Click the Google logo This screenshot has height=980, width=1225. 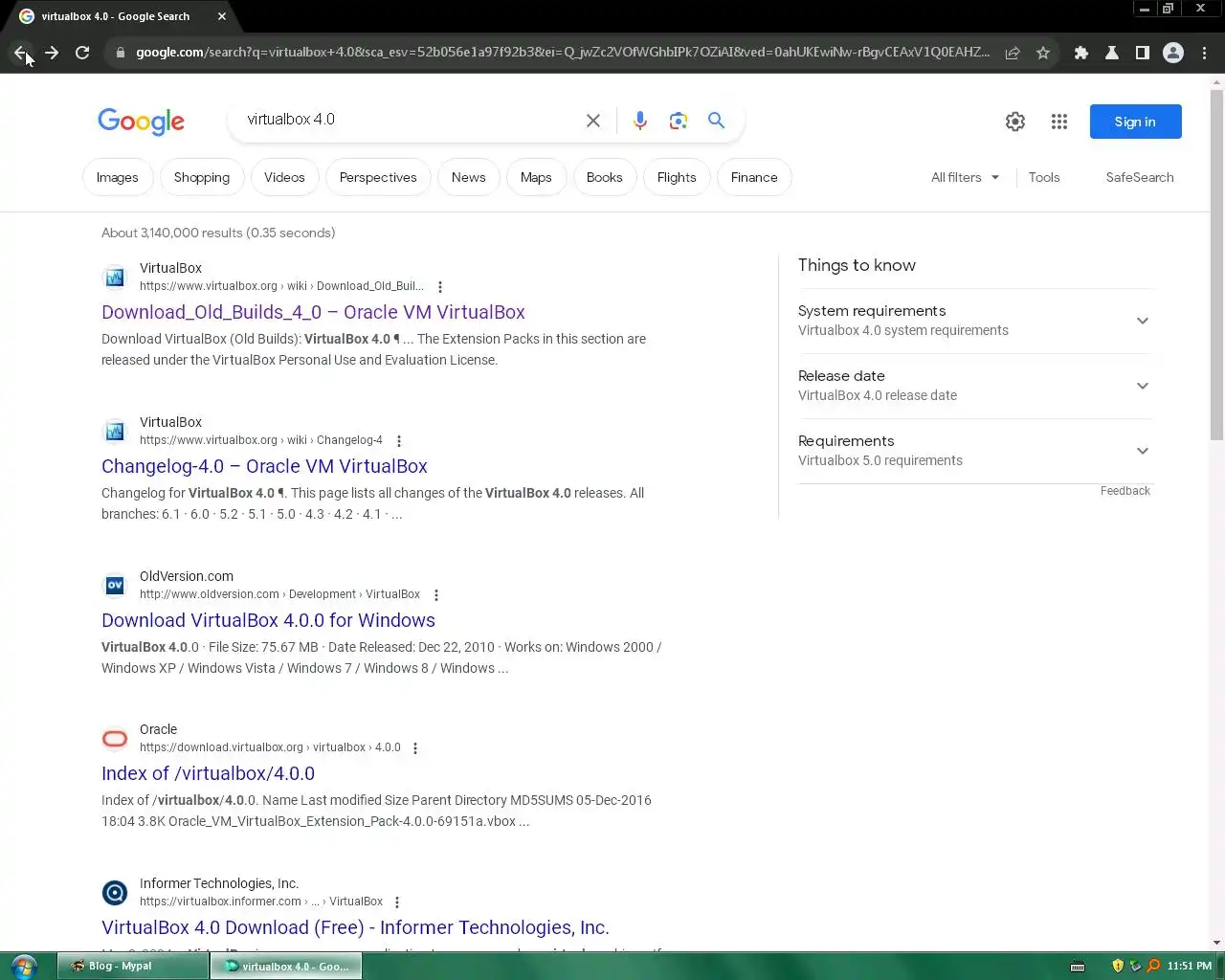pyautogui.click(x=141, y=122)
